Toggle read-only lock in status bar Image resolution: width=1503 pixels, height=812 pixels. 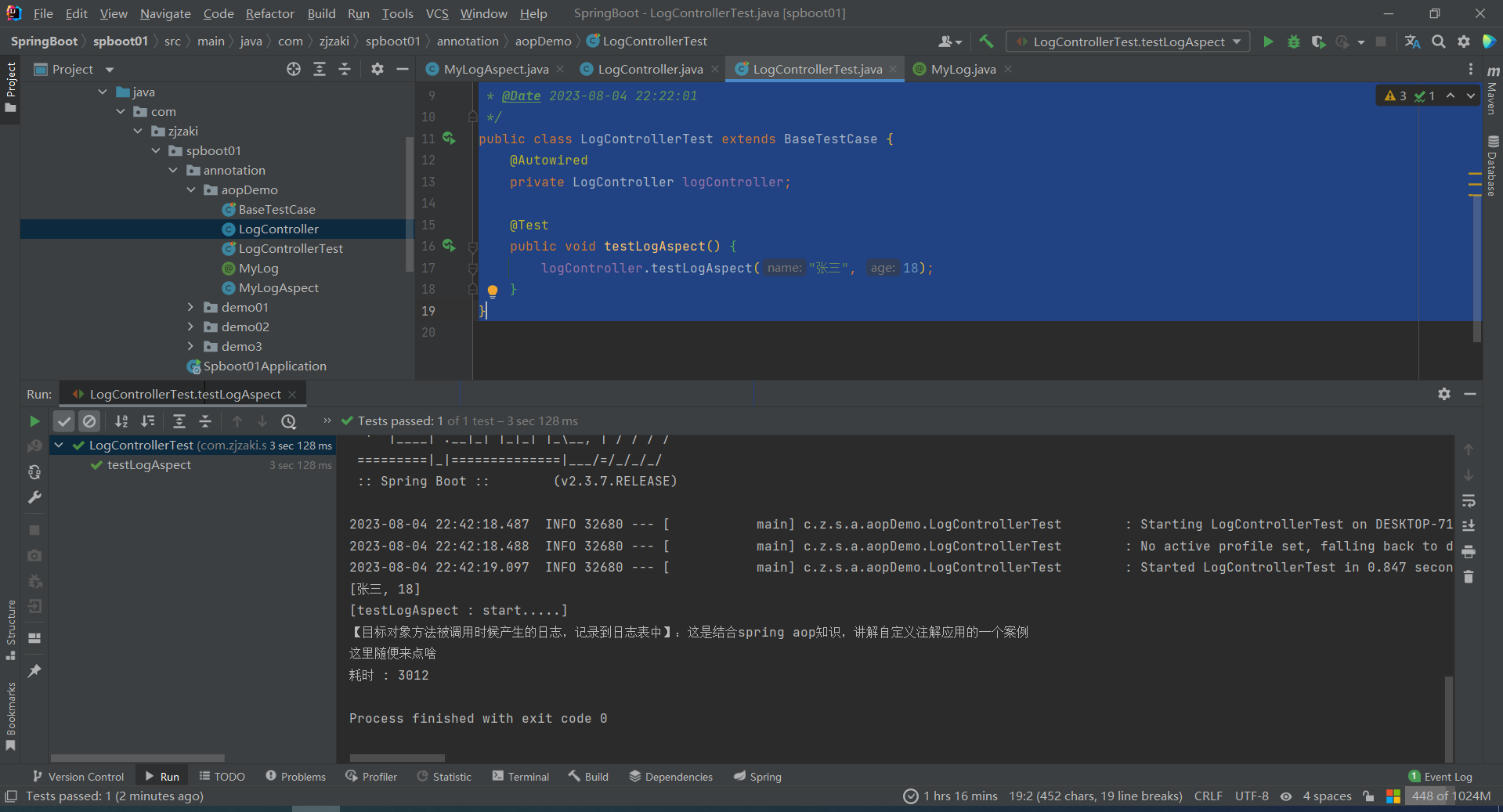coord(1368,796)
